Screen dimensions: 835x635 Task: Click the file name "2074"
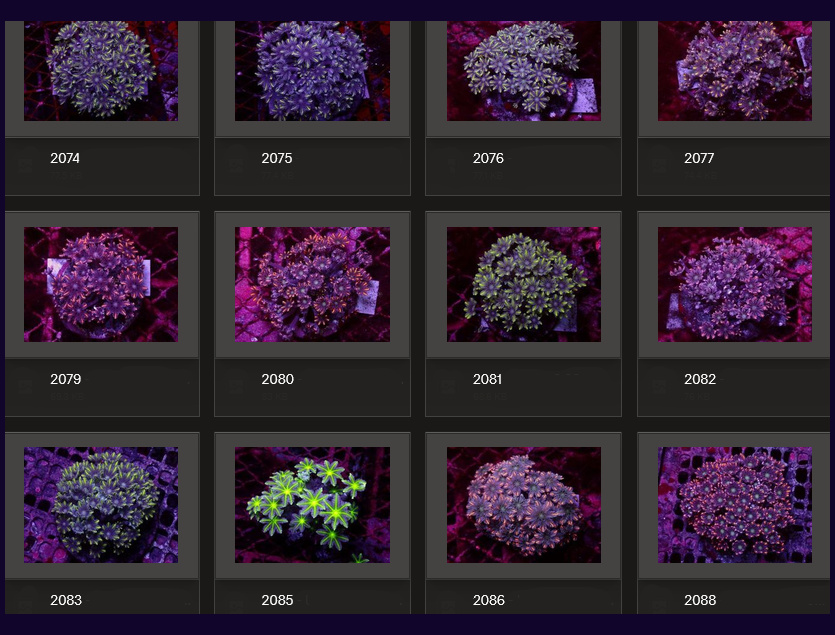click(x=65, y=158)
